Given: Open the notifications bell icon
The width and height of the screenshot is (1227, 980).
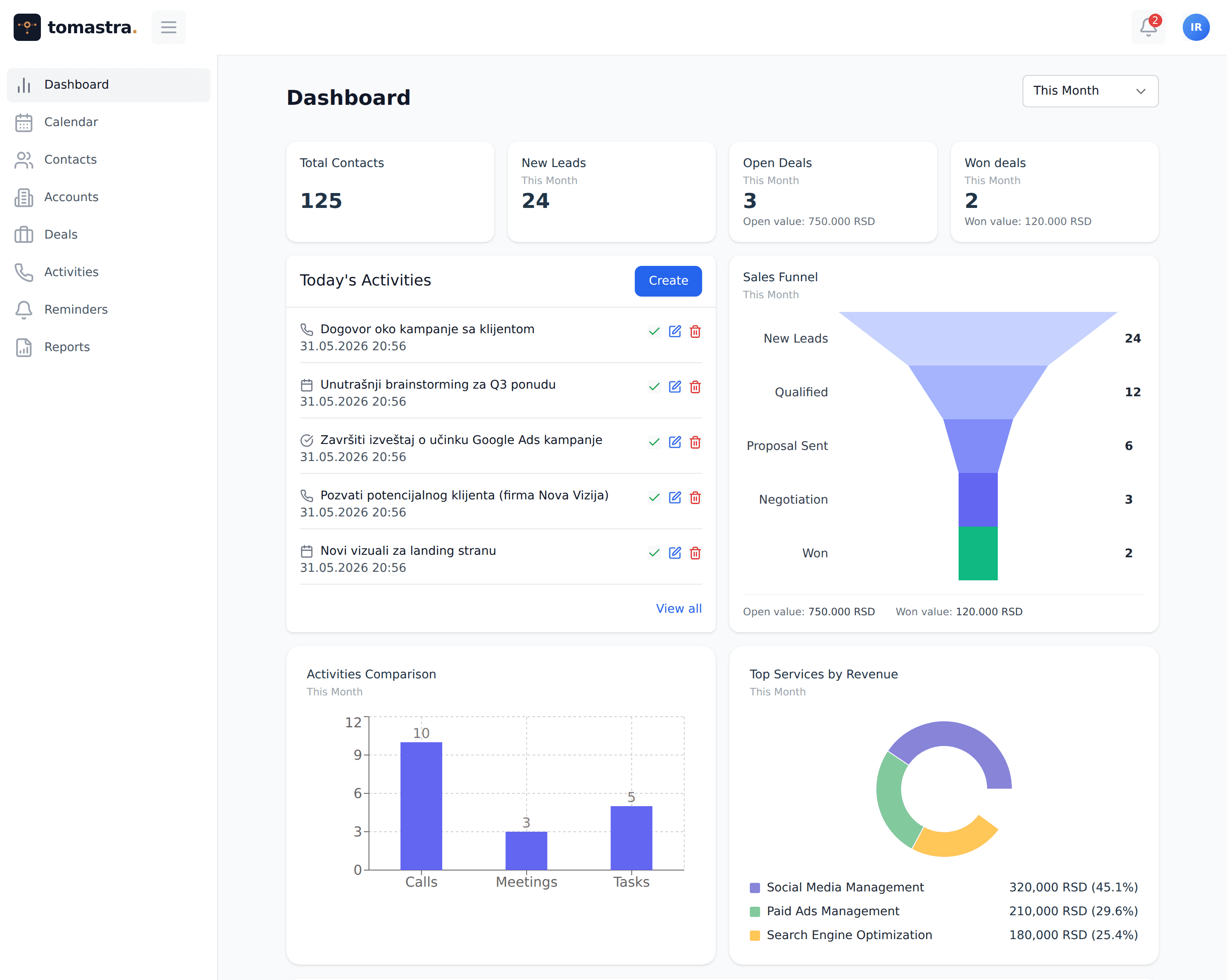Looking at the screenshot, I should point(1148,27).
